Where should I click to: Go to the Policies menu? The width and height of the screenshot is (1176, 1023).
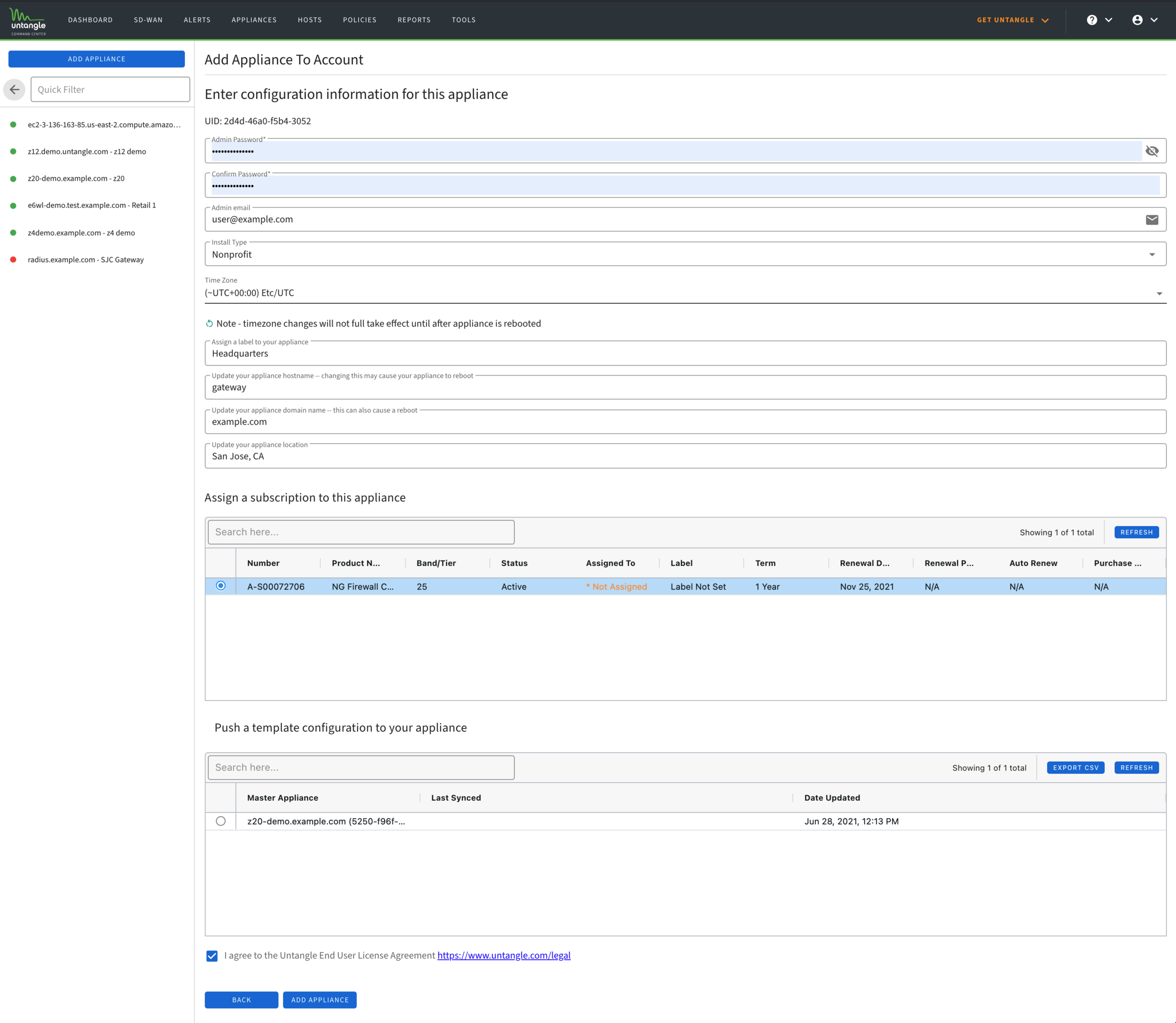(x=360, y=20)
